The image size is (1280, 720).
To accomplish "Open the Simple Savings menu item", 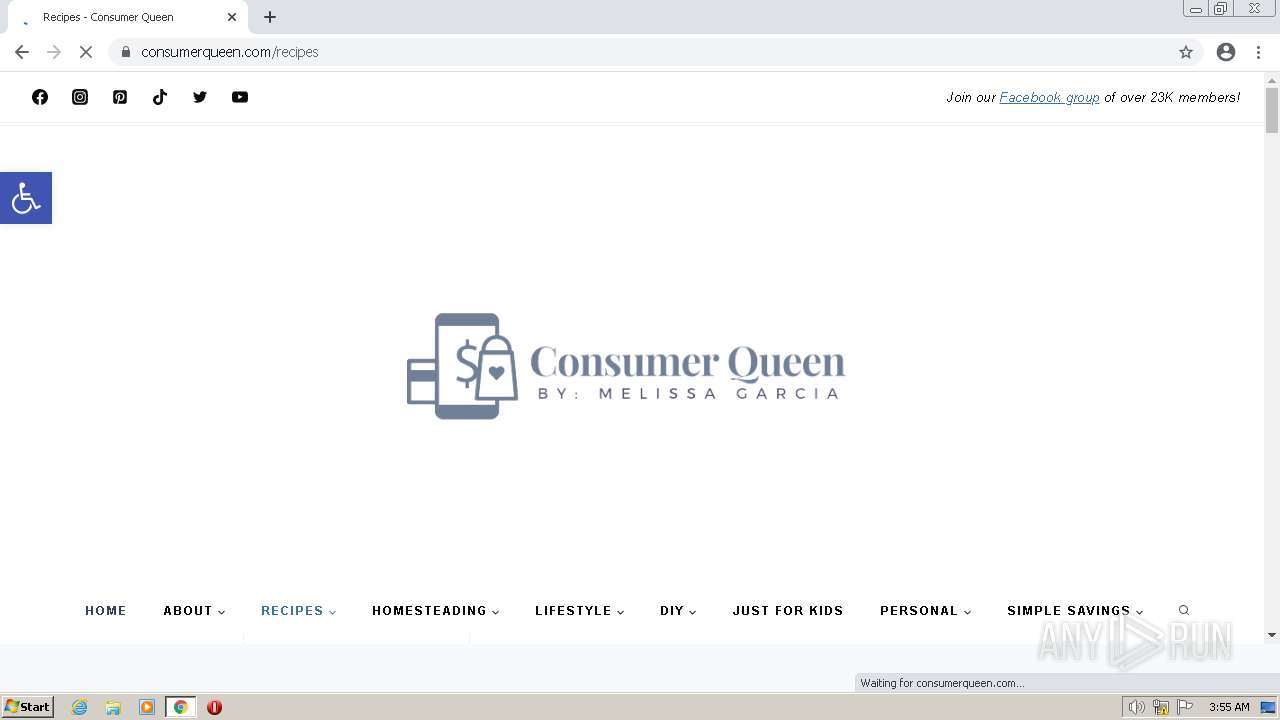I will click(x=1069, y=610).
